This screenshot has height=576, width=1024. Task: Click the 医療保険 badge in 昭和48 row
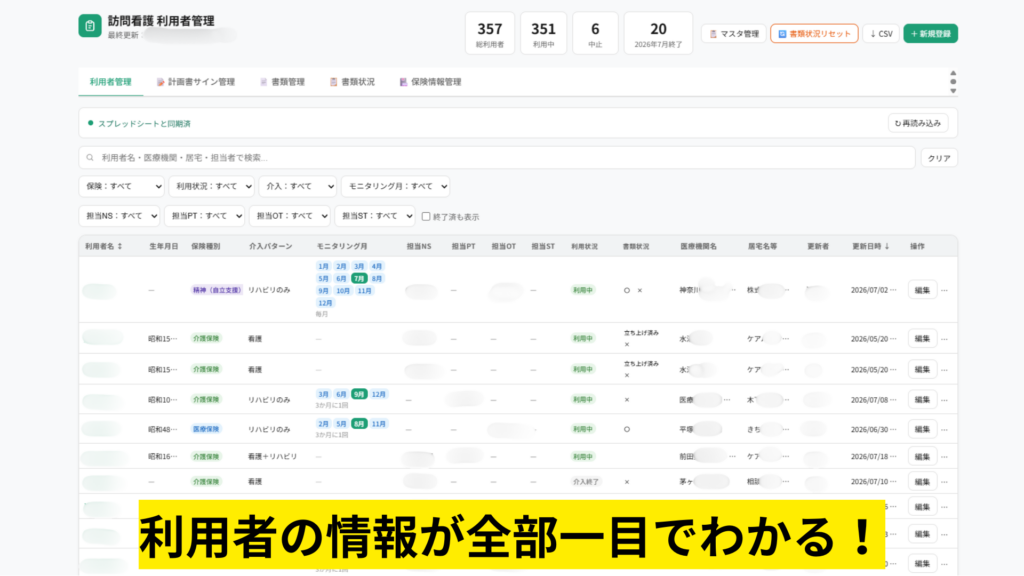206,429
